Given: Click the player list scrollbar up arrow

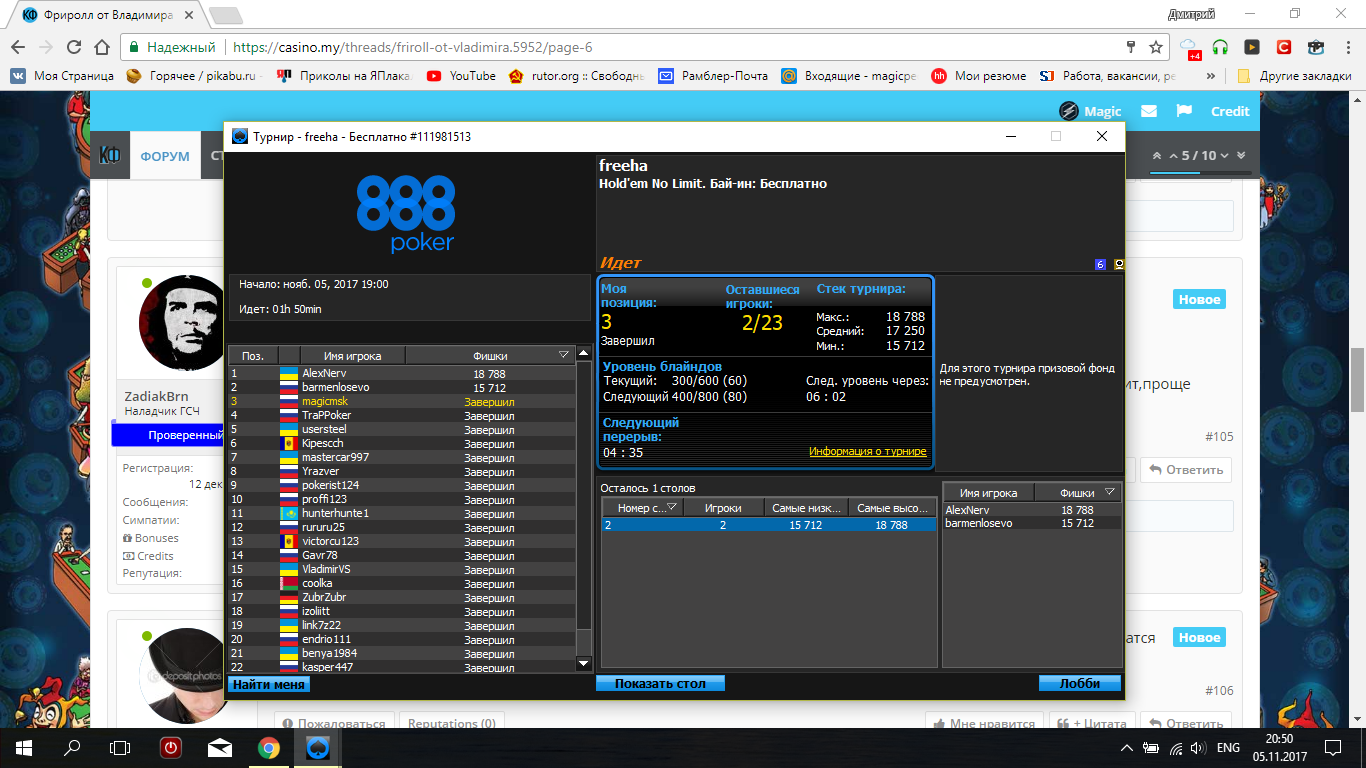Looking at the screenshot, I should [584, 354].
